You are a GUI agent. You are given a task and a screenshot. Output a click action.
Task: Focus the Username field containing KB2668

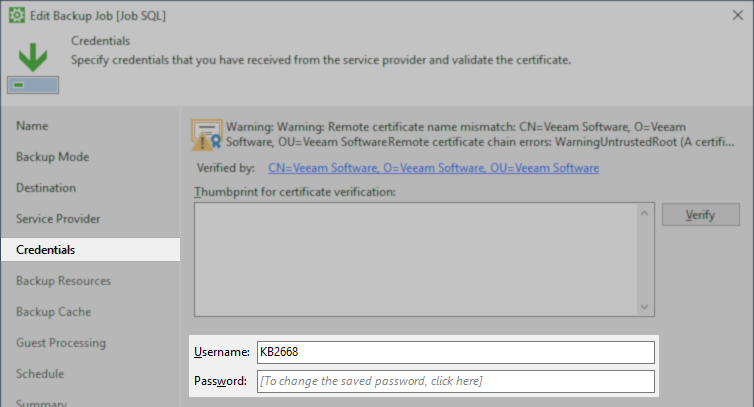(x=456, y=352)
